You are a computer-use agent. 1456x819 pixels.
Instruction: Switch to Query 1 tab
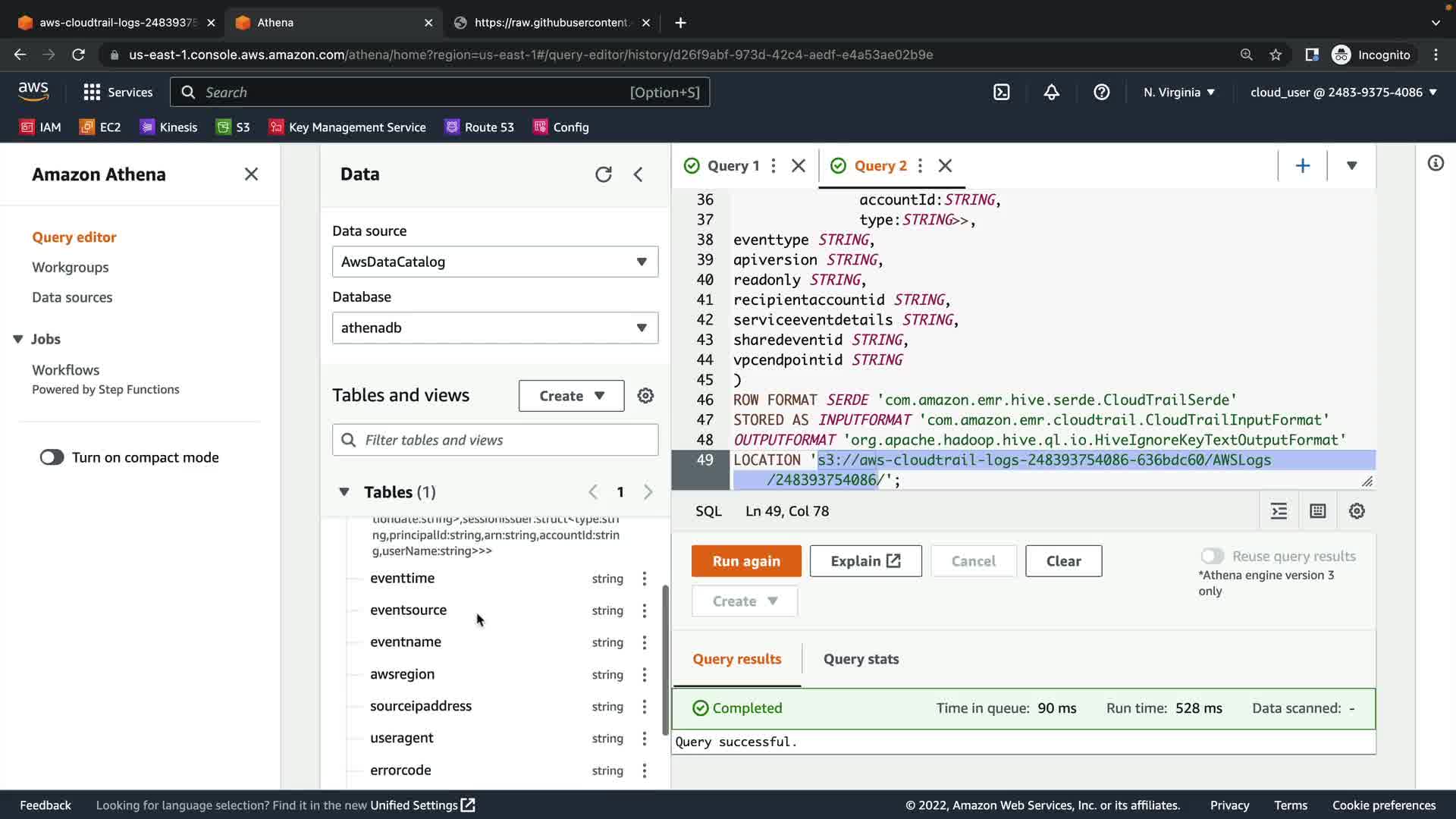point(732,165)
